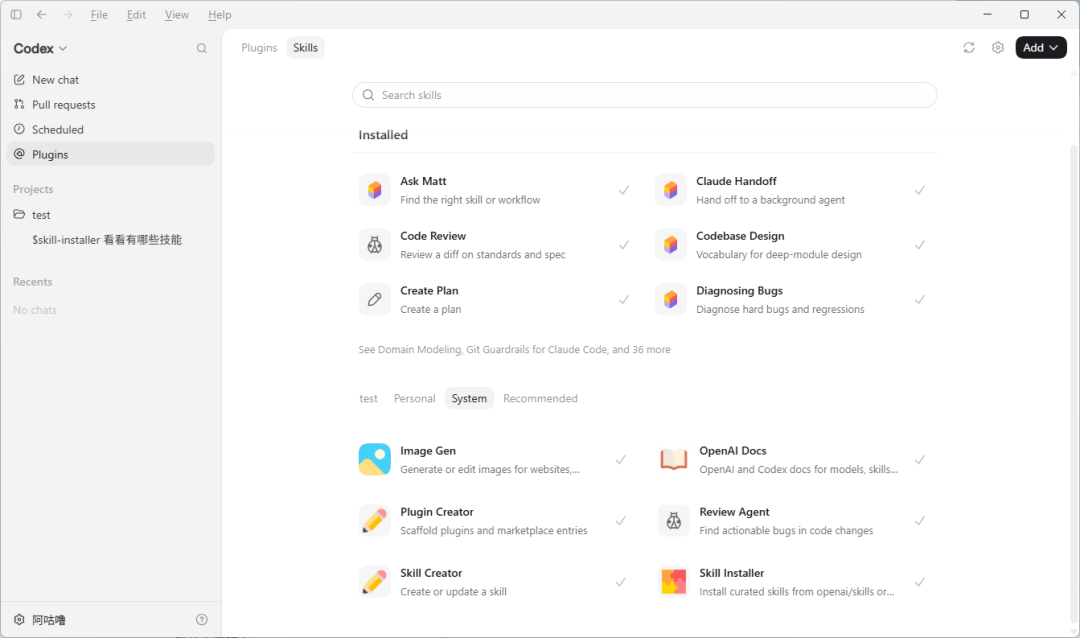This screenshot has width=1080, height=638.
Task: Click the test project folder icon
Action: point(19,214)
